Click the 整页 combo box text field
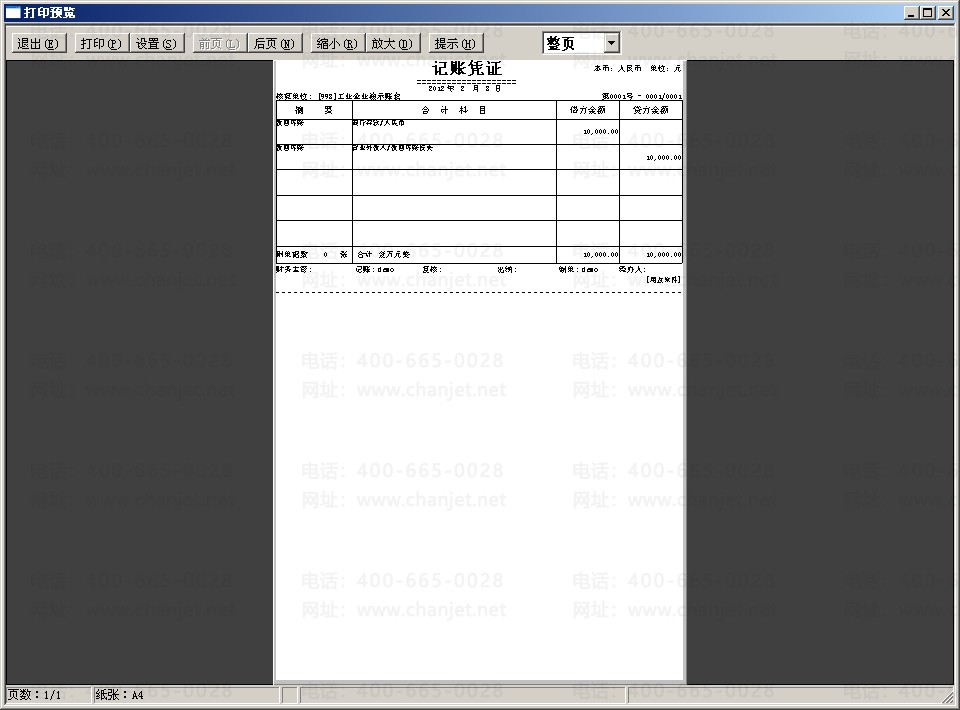960x710 pixels. click(572, 43)
